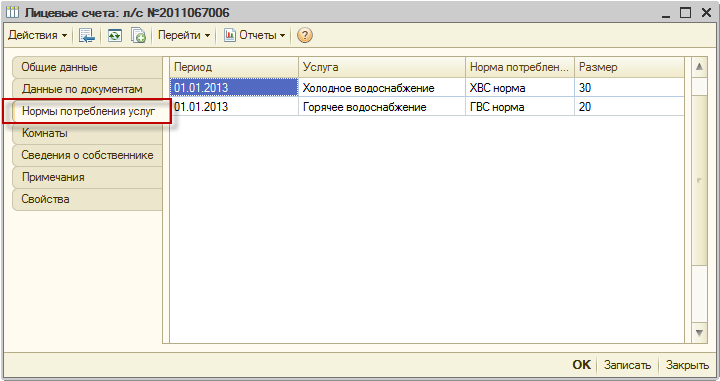Screen dimensions: 720x381
Task: Maximize the Лицевые счета window
Action: (685, 13)
